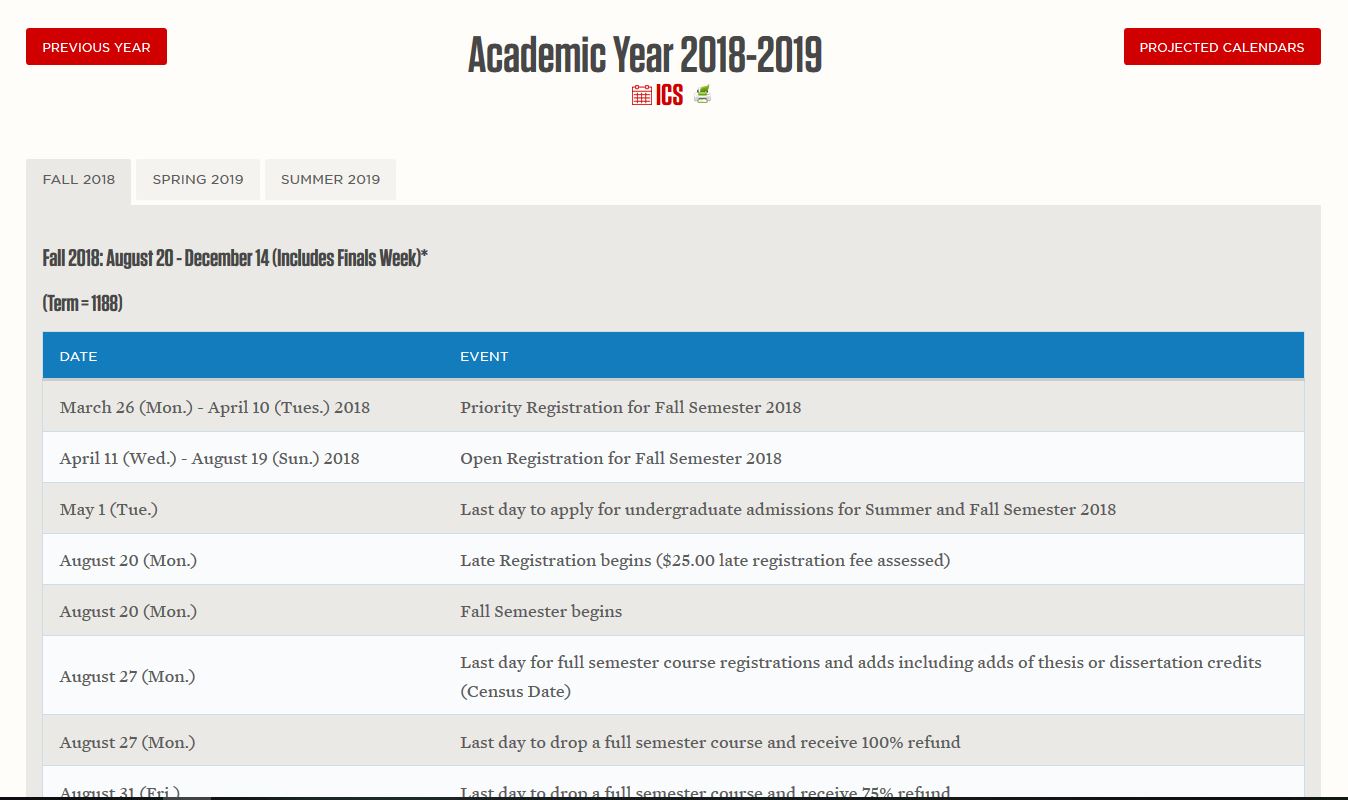Switch to the Summer 2019 tab
1348x800 pixels.
(330, 180)
